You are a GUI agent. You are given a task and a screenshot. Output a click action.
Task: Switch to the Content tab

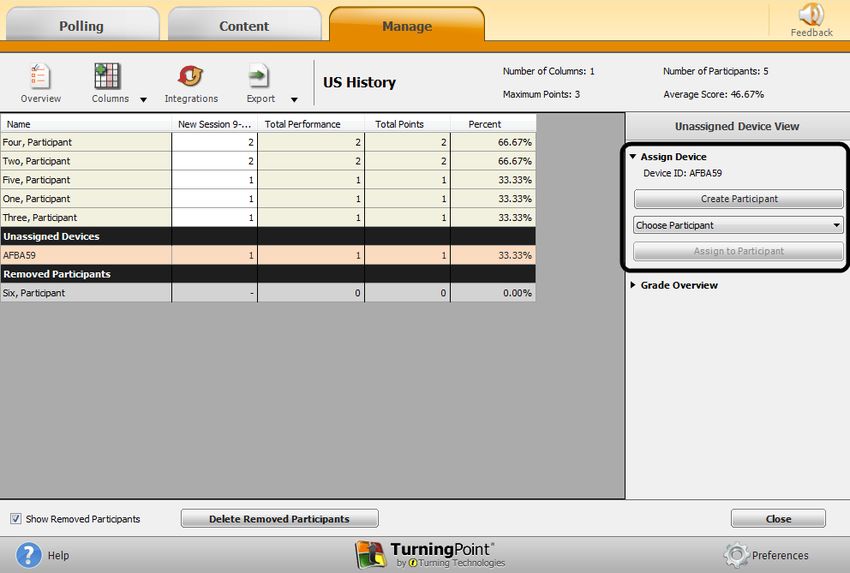click(244, 25)
